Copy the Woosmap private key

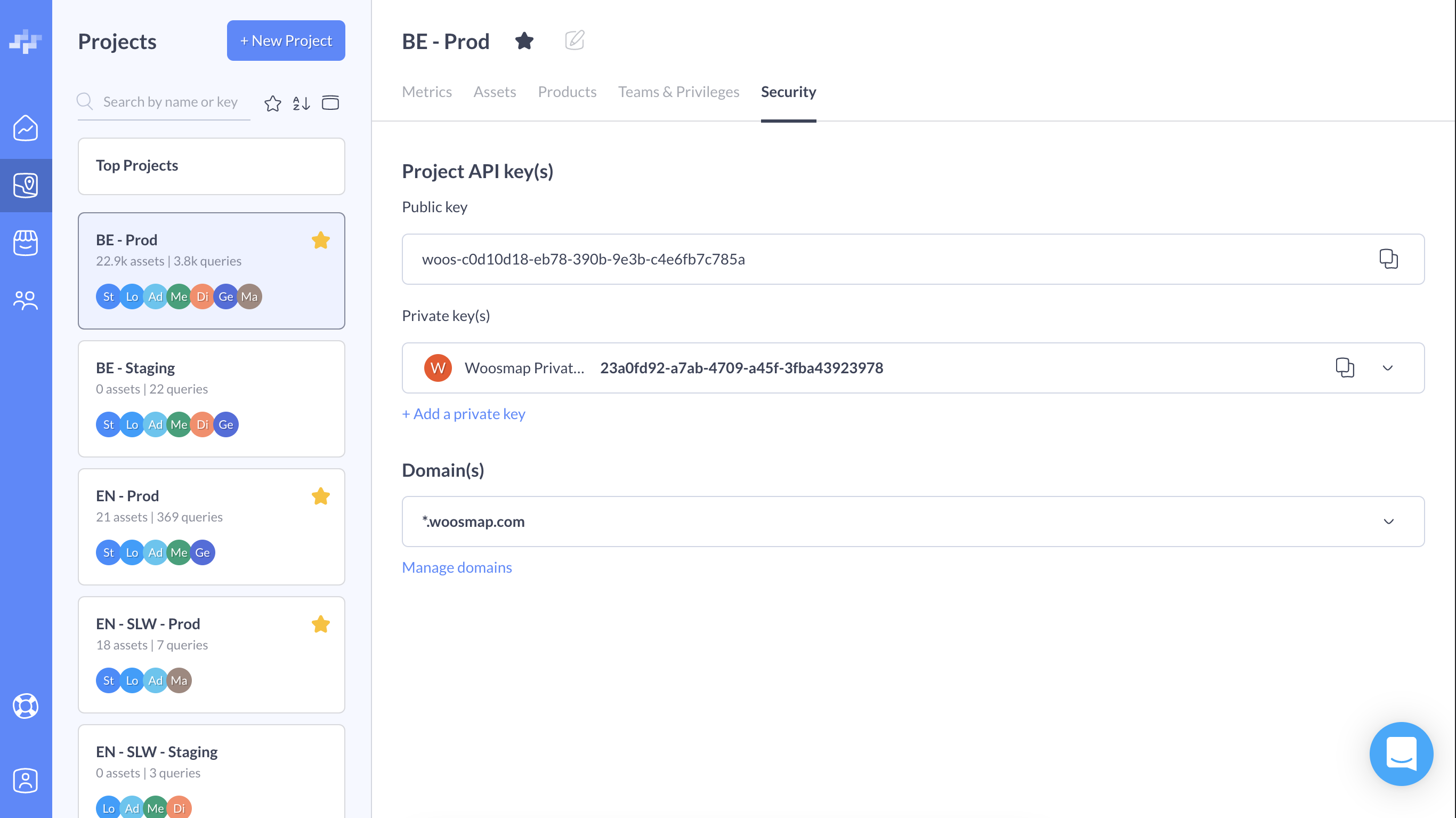tap(1344, 368)
